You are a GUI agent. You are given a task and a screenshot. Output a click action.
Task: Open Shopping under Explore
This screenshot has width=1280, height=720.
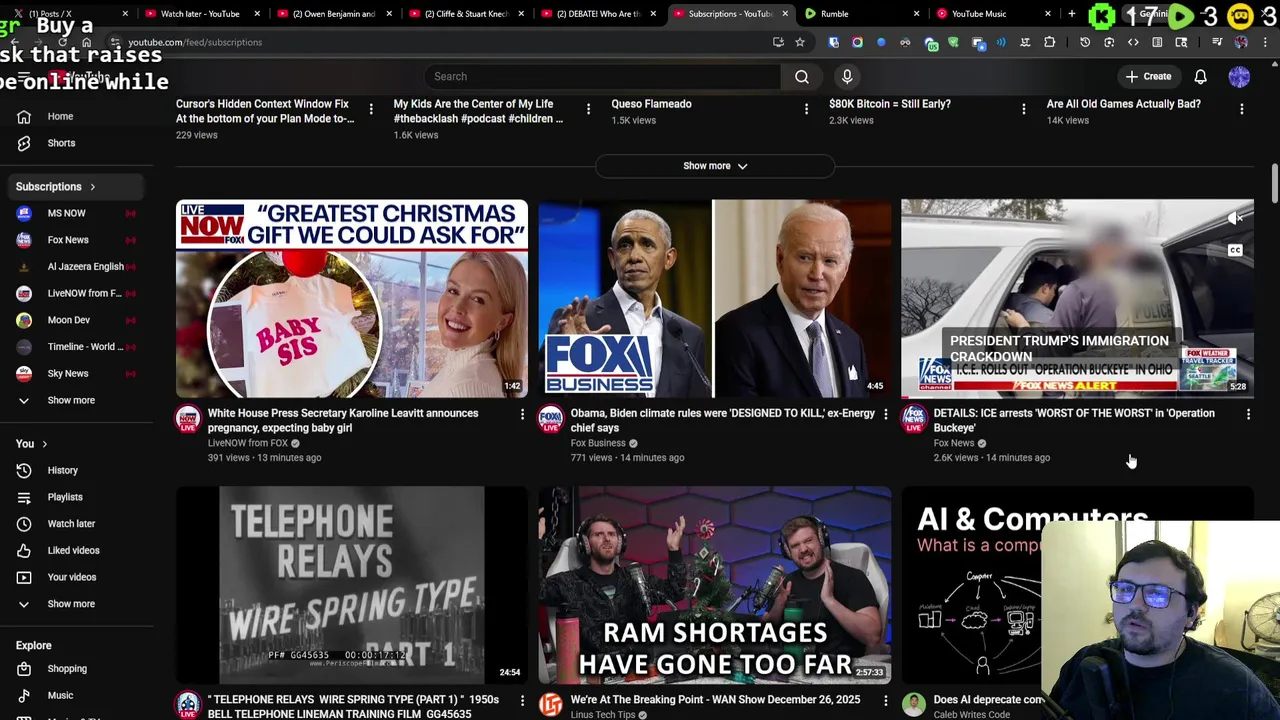(x=78, y=668)
